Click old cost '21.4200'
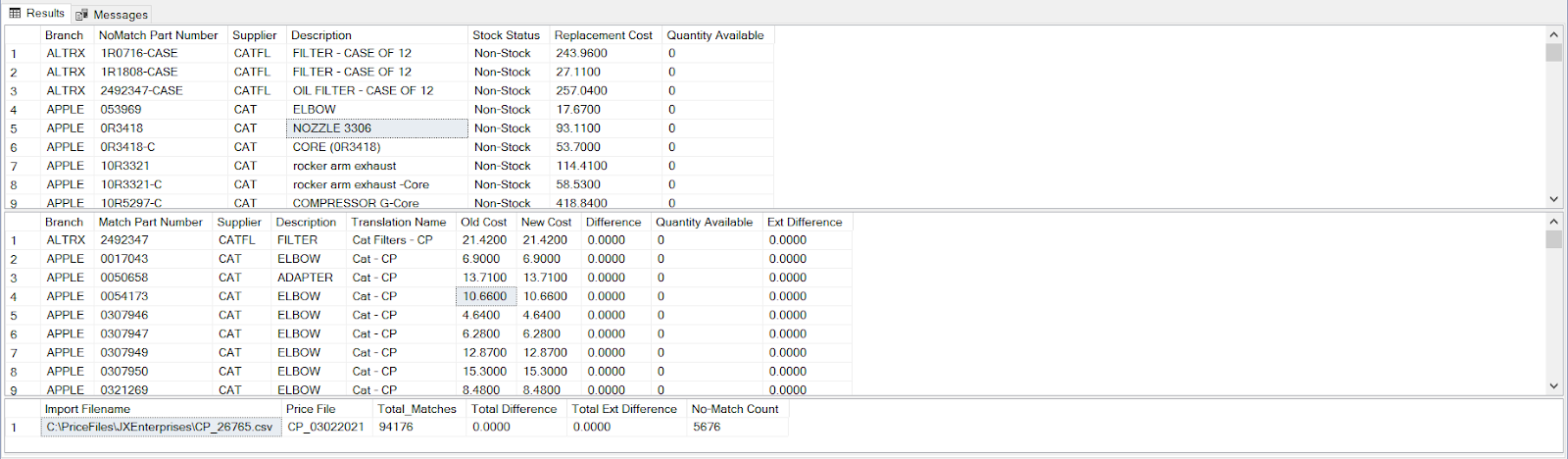Image resolution: width=1568 pixels, height=459 pixels. click(486, 240)
